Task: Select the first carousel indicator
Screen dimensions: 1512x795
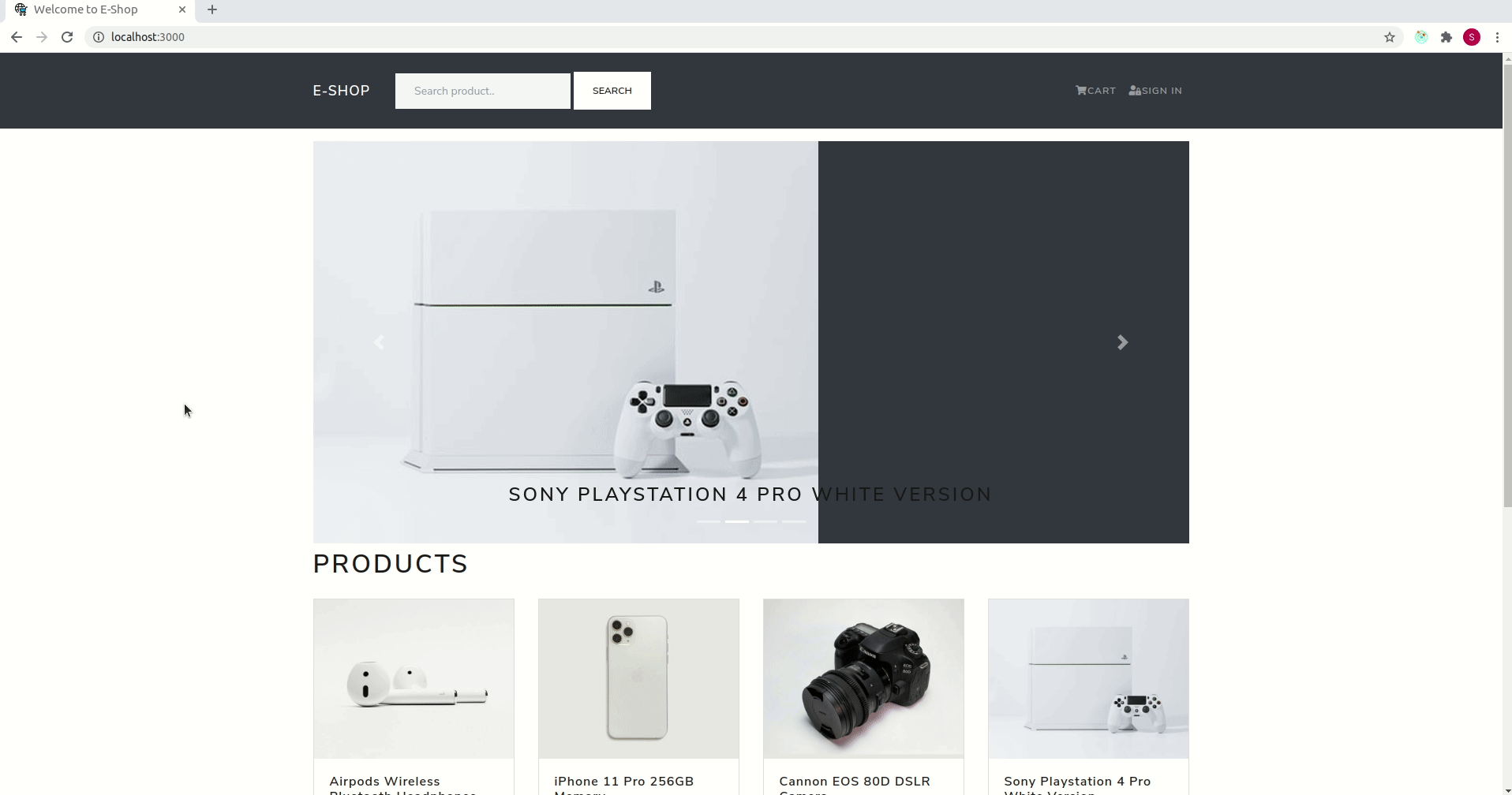Action: (709, 521)
